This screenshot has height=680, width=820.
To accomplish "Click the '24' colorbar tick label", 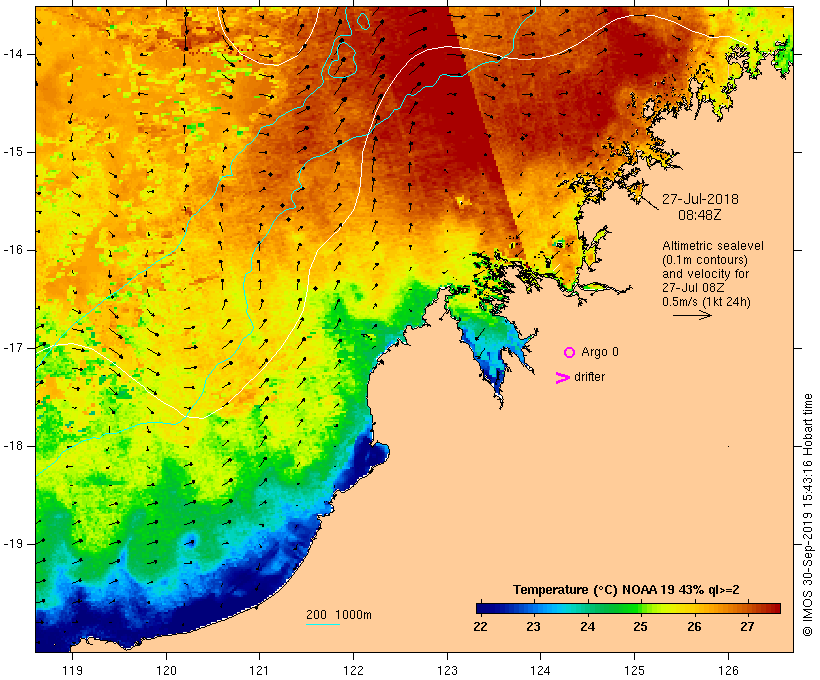I will click(587, 626).
